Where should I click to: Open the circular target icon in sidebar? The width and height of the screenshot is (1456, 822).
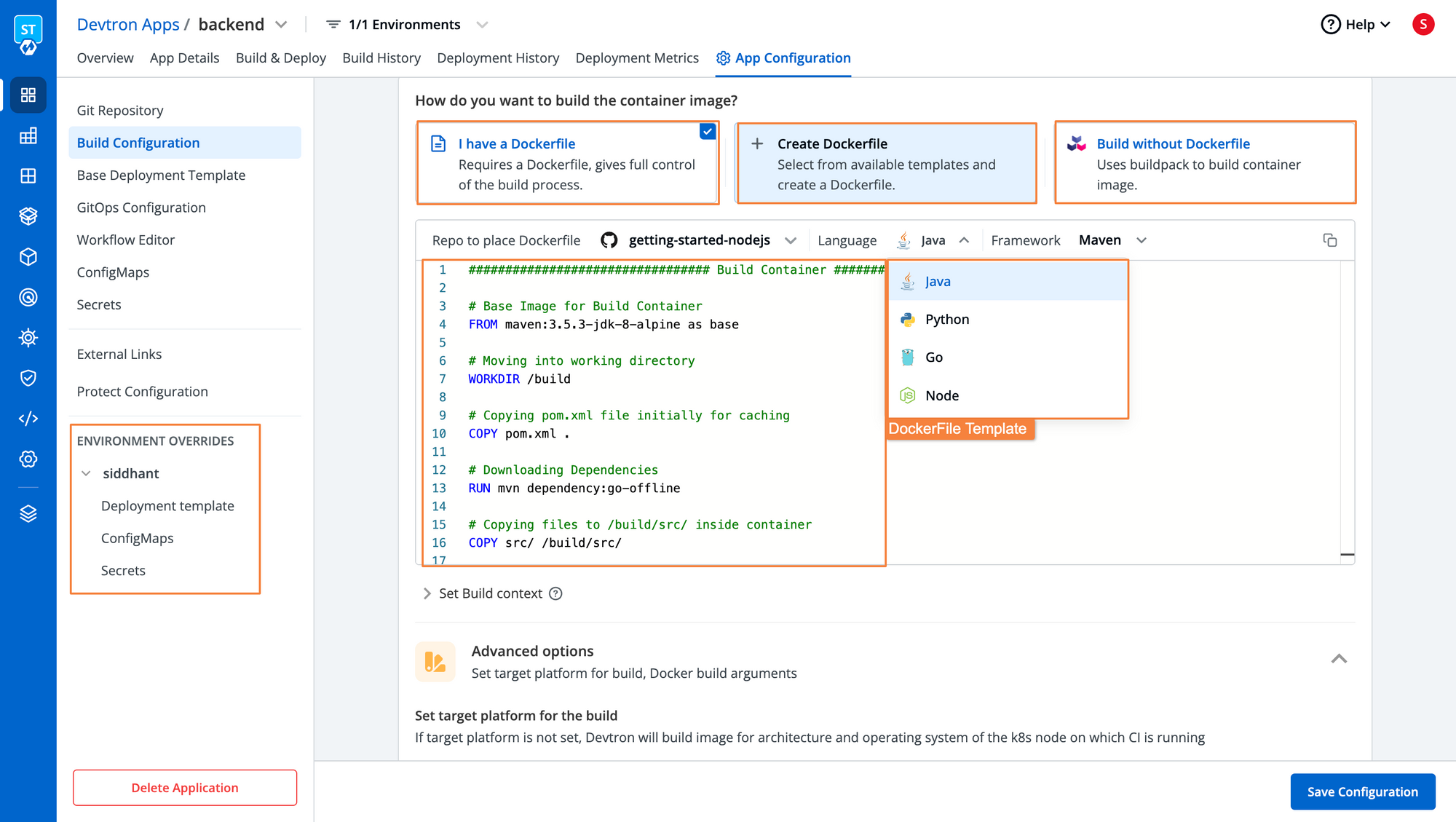tap(28, 297)
